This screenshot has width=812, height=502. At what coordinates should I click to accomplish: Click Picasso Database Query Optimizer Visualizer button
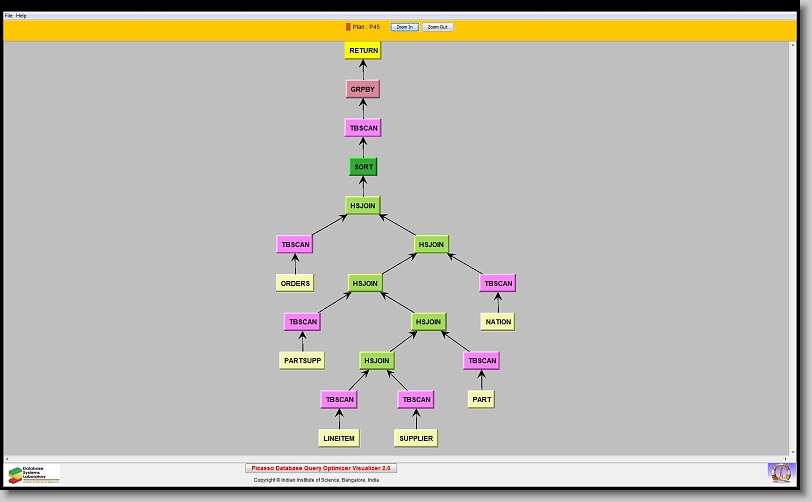point(321,468)
